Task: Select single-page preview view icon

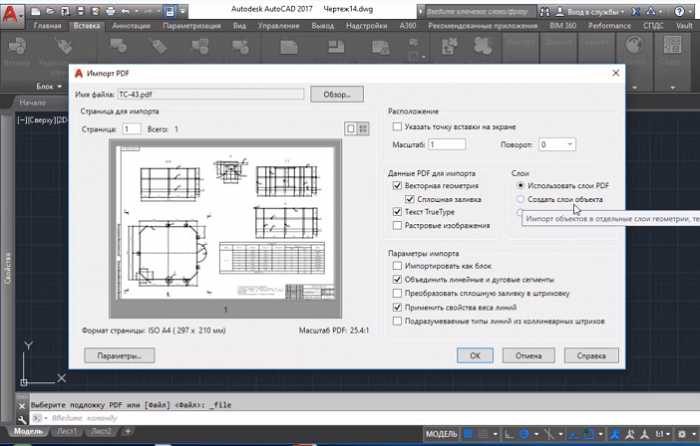Action: point(351,129)
